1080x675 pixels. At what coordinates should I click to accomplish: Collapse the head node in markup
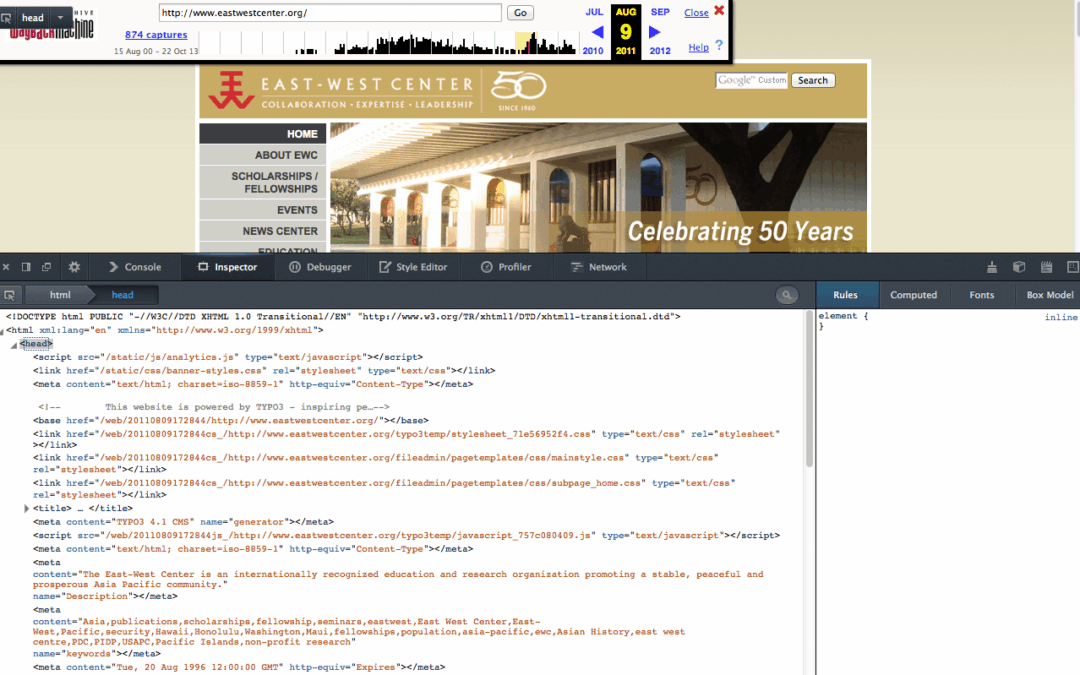14,345
